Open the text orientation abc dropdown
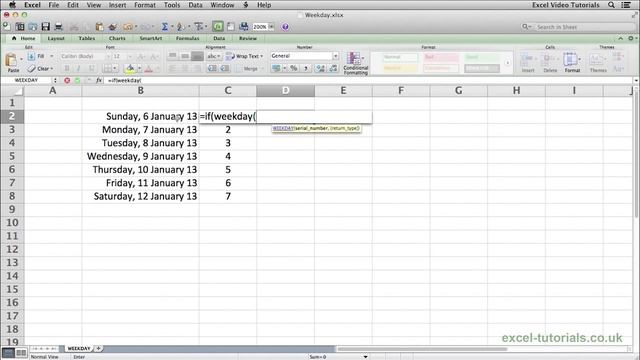This screenshot has width=640, height=360. pyautogui.click(x=213, y=56)
